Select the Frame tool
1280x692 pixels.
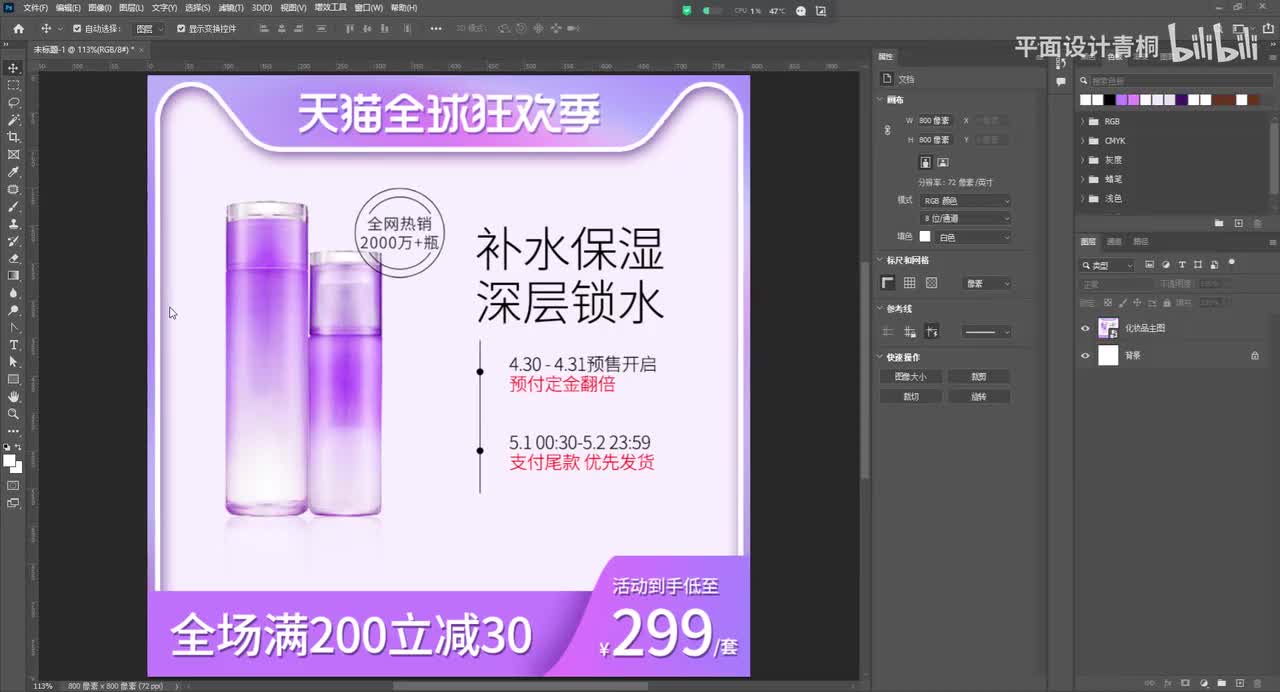click(x=13, y=155)
